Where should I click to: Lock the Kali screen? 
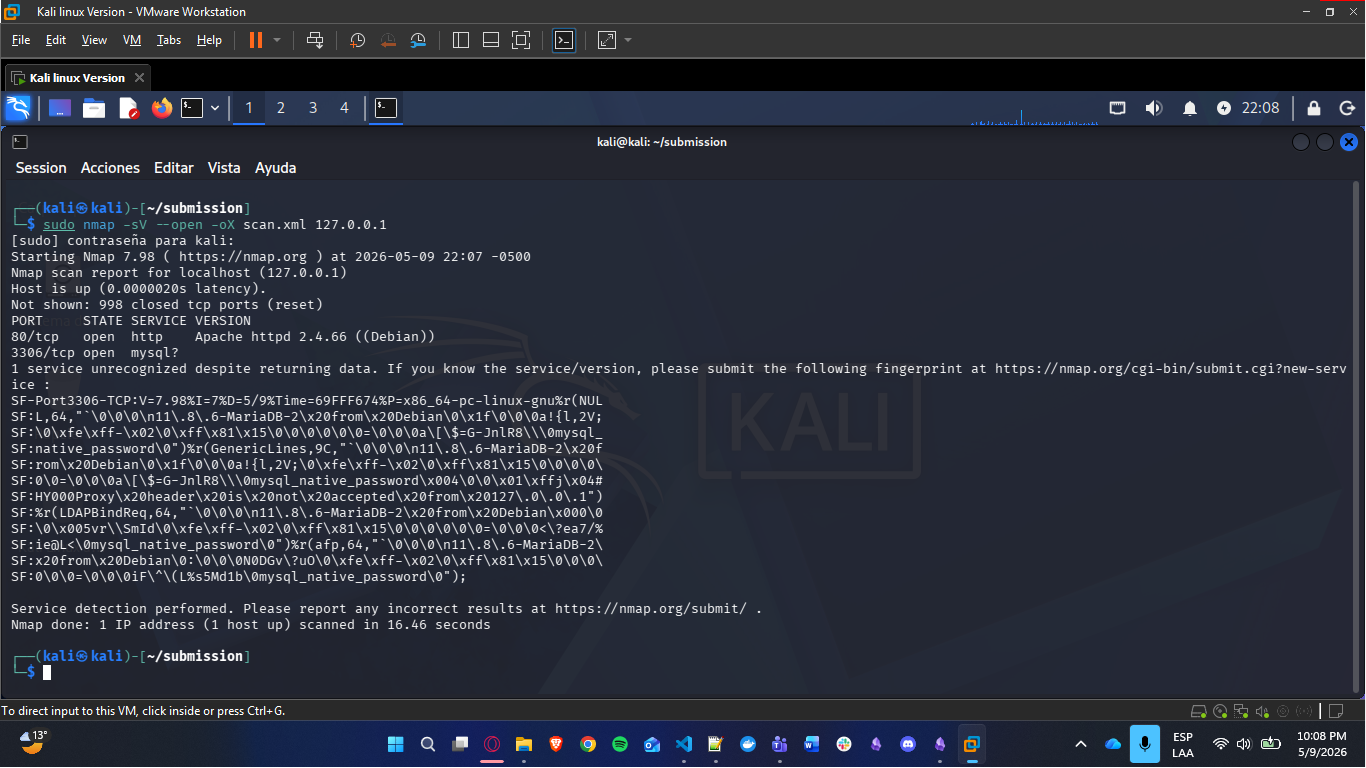pos(1314,108)
